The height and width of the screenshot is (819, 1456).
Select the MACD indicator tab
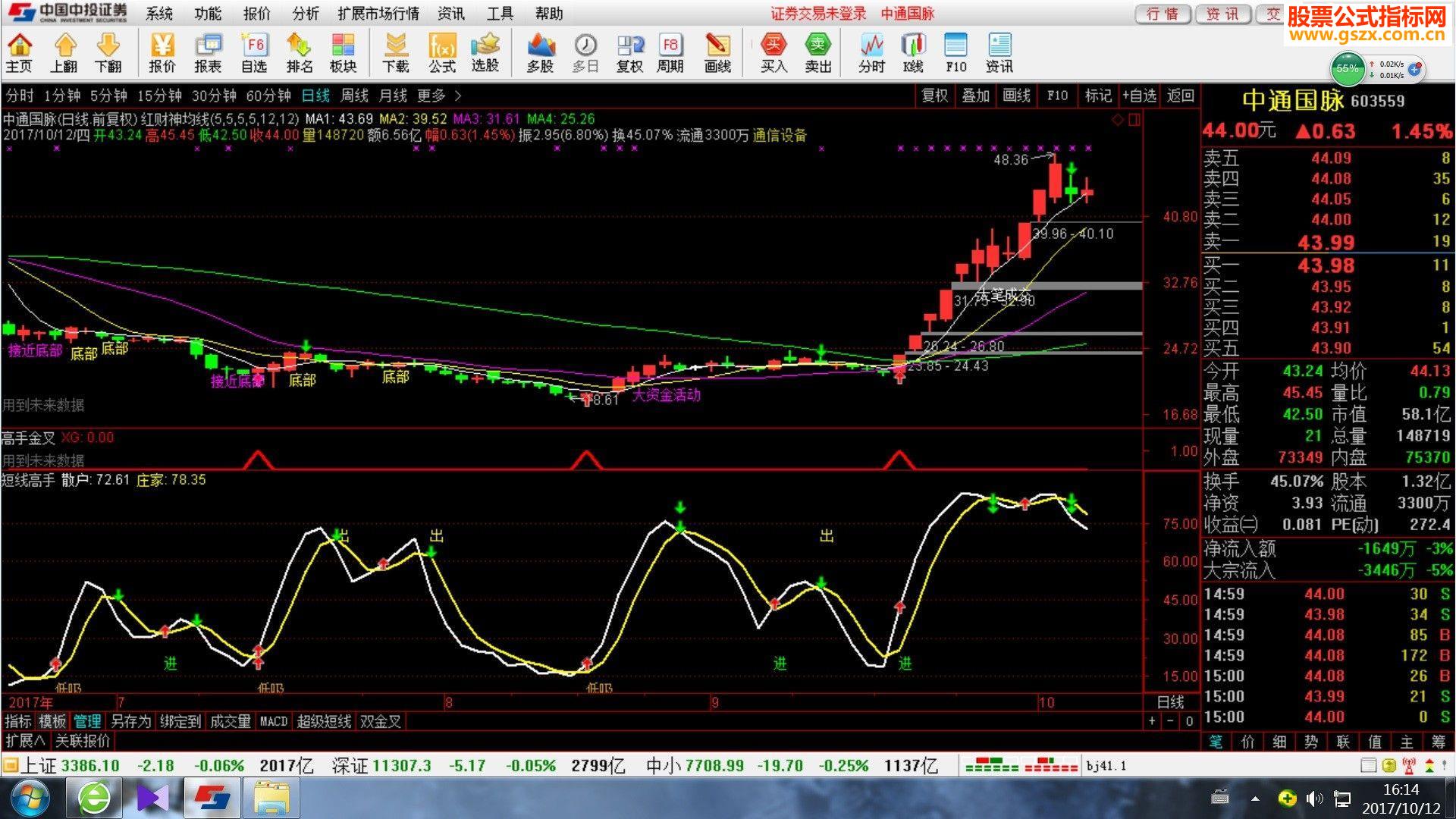(x=274, y=721)
